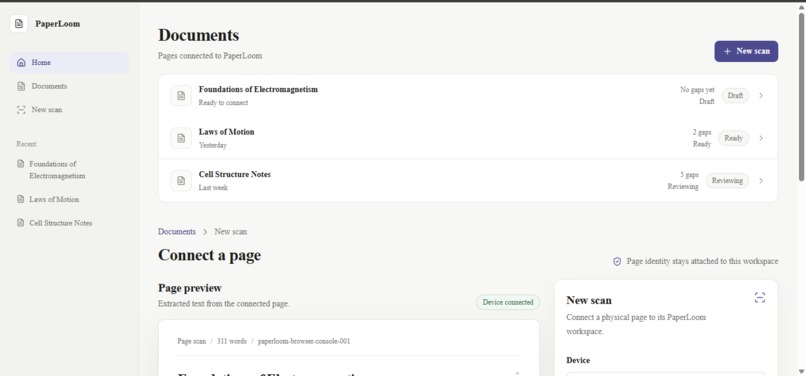Click the scrollbar up arrow
The width and height of the screenshot is (806, 376).
[x=801, y=6]
